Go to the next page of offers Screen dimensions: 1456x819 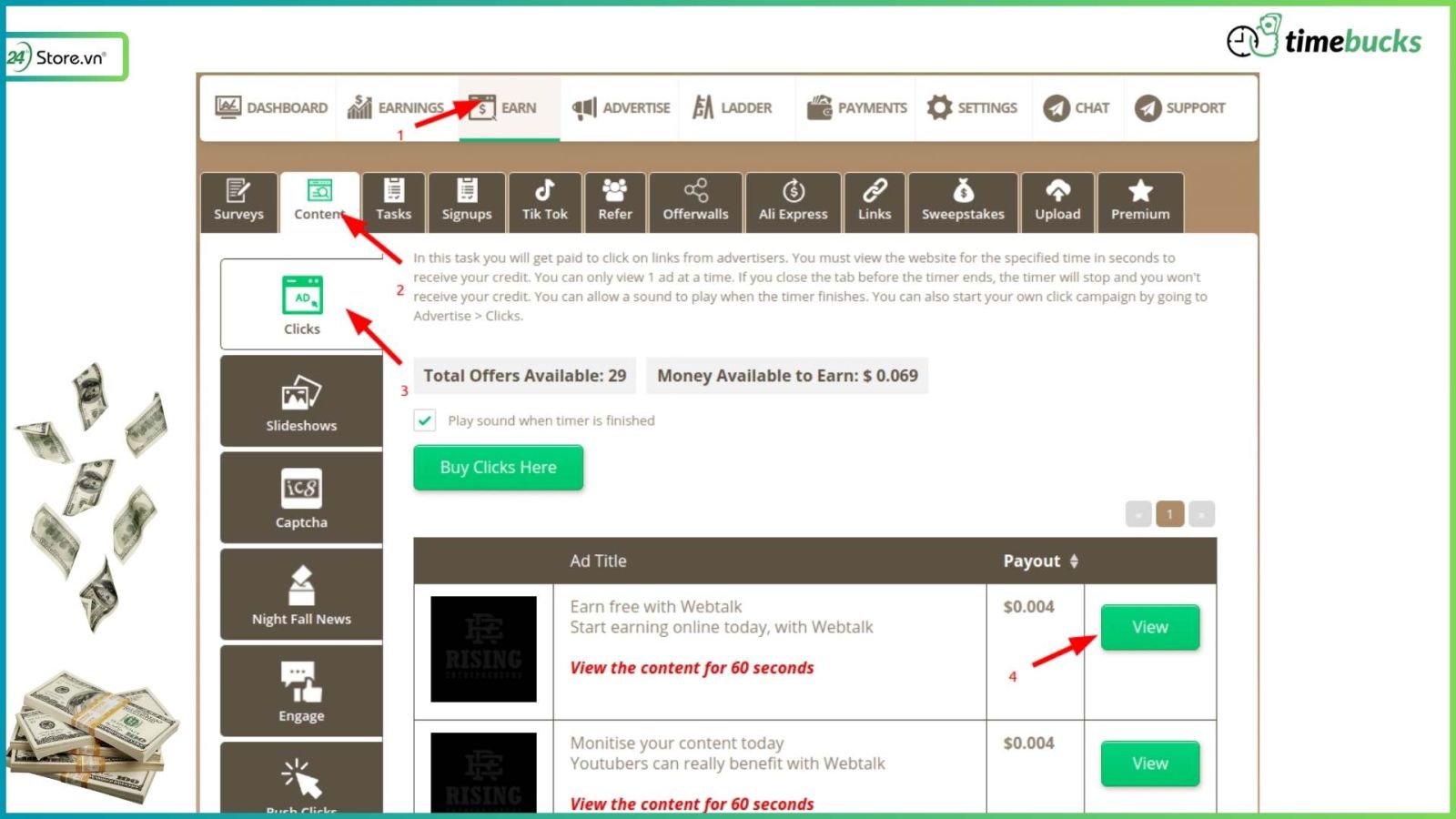pyautogui.click(x=1201, y=514)
